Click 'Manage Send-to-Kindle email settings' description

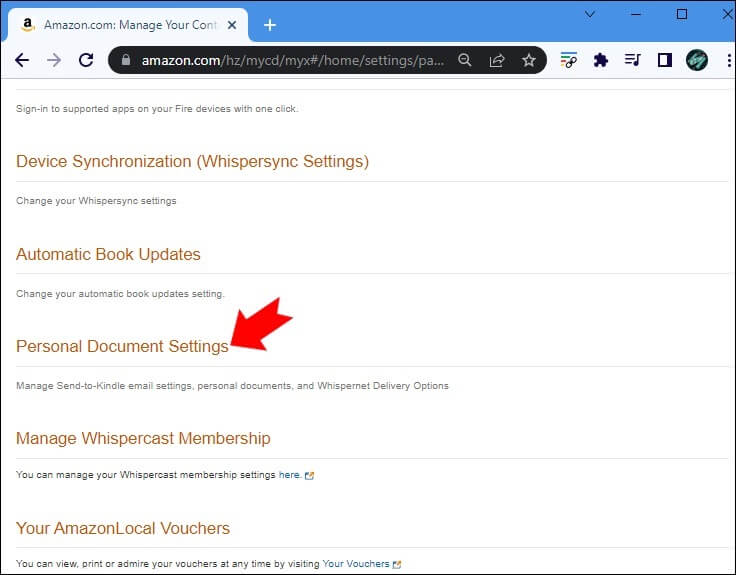tap(232, 386)
